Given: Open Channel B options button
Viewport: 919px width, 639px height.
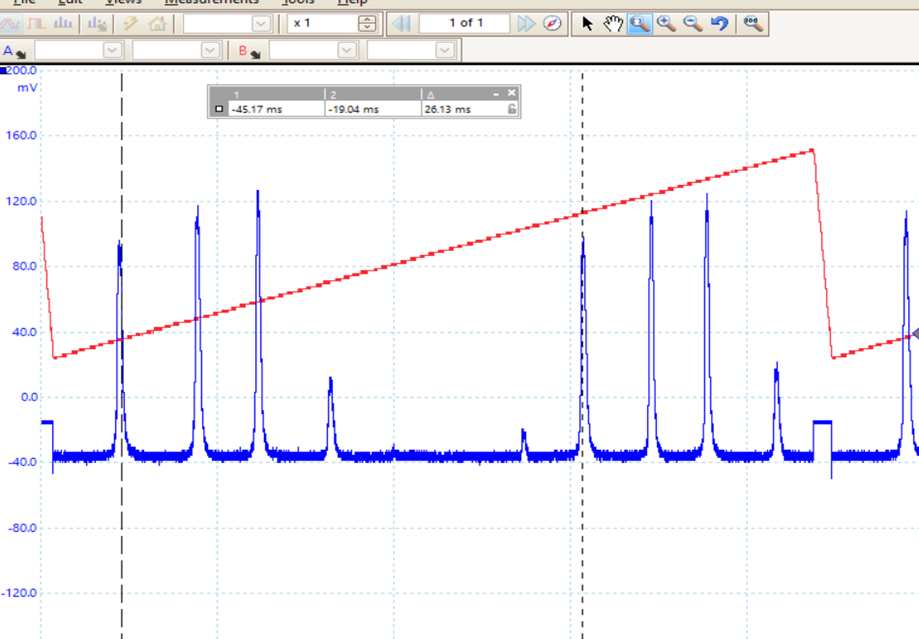Looking at the screenshot, I should 249,52.
